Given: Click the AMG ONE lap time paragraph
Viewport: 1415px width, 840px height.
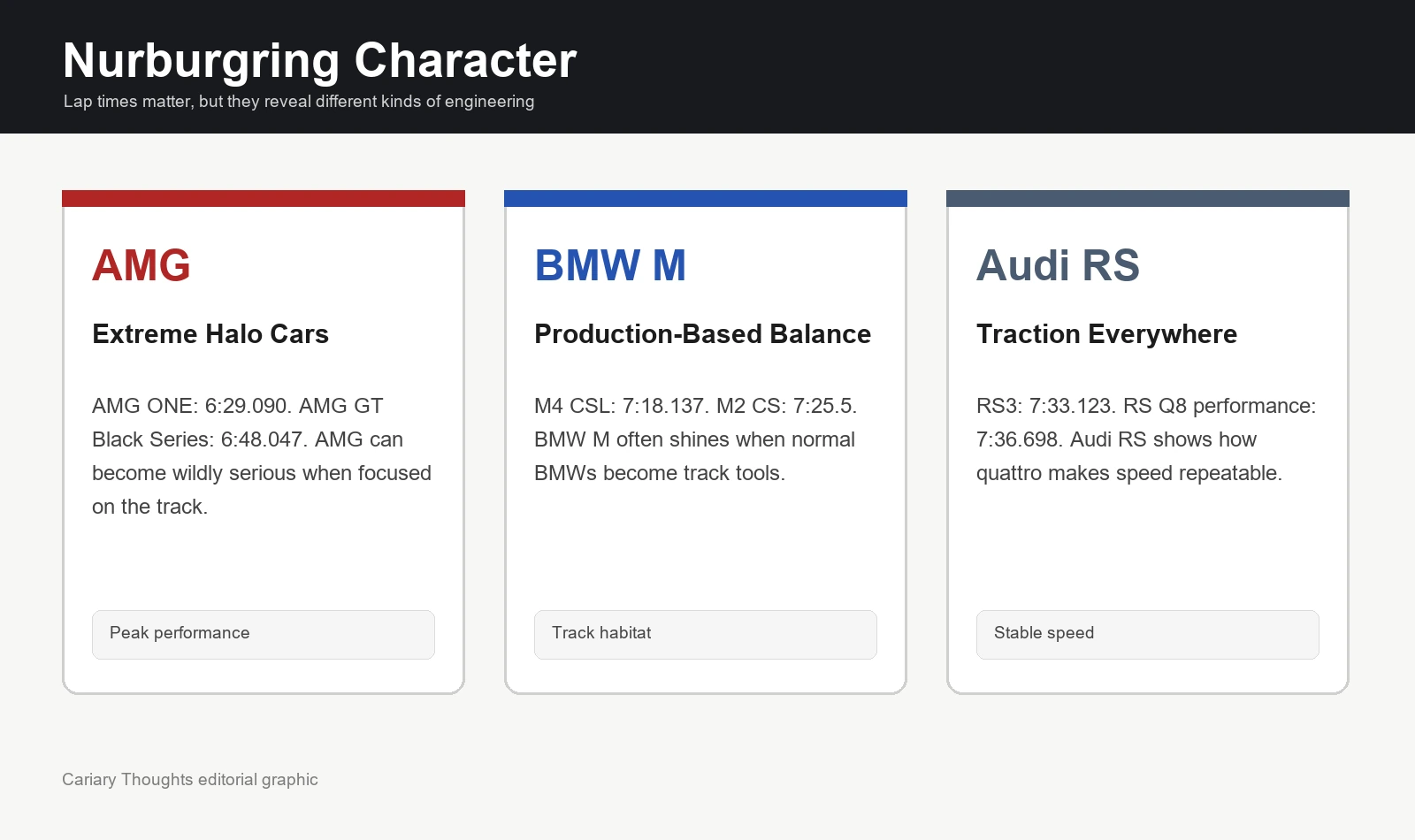Looking at the screenshot, I should [262, 456].
